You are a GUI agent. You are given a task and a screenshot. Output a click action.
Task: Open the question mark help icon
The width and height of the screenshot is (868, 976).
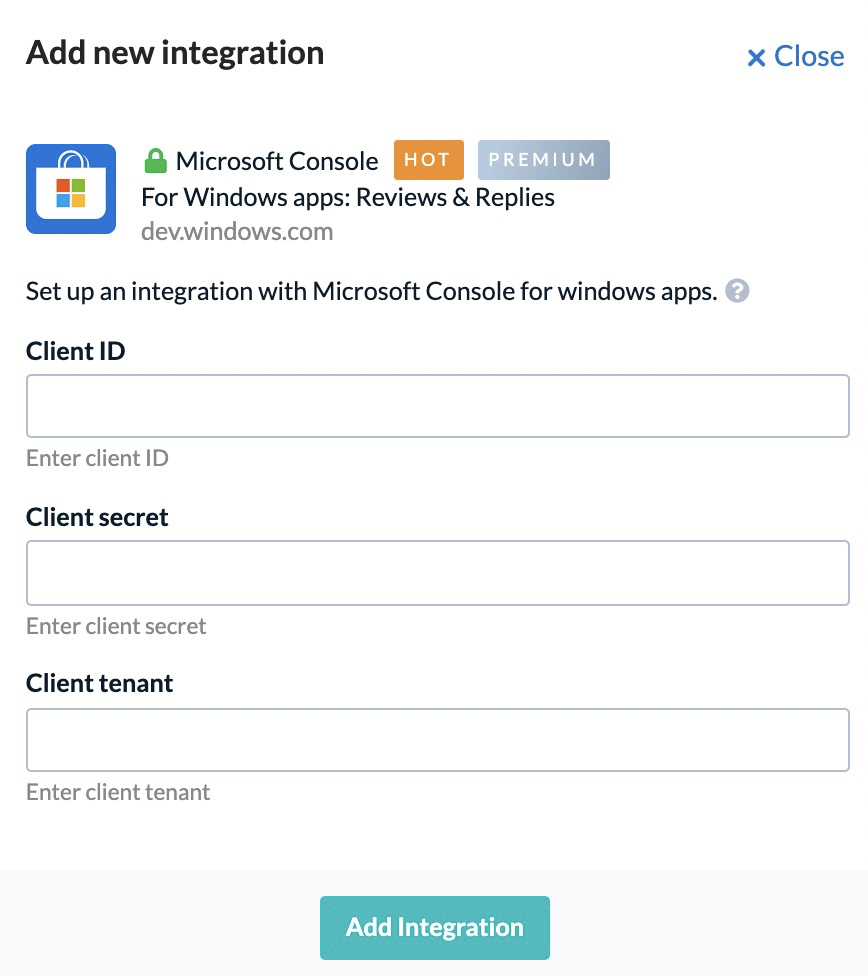point(737,291)
